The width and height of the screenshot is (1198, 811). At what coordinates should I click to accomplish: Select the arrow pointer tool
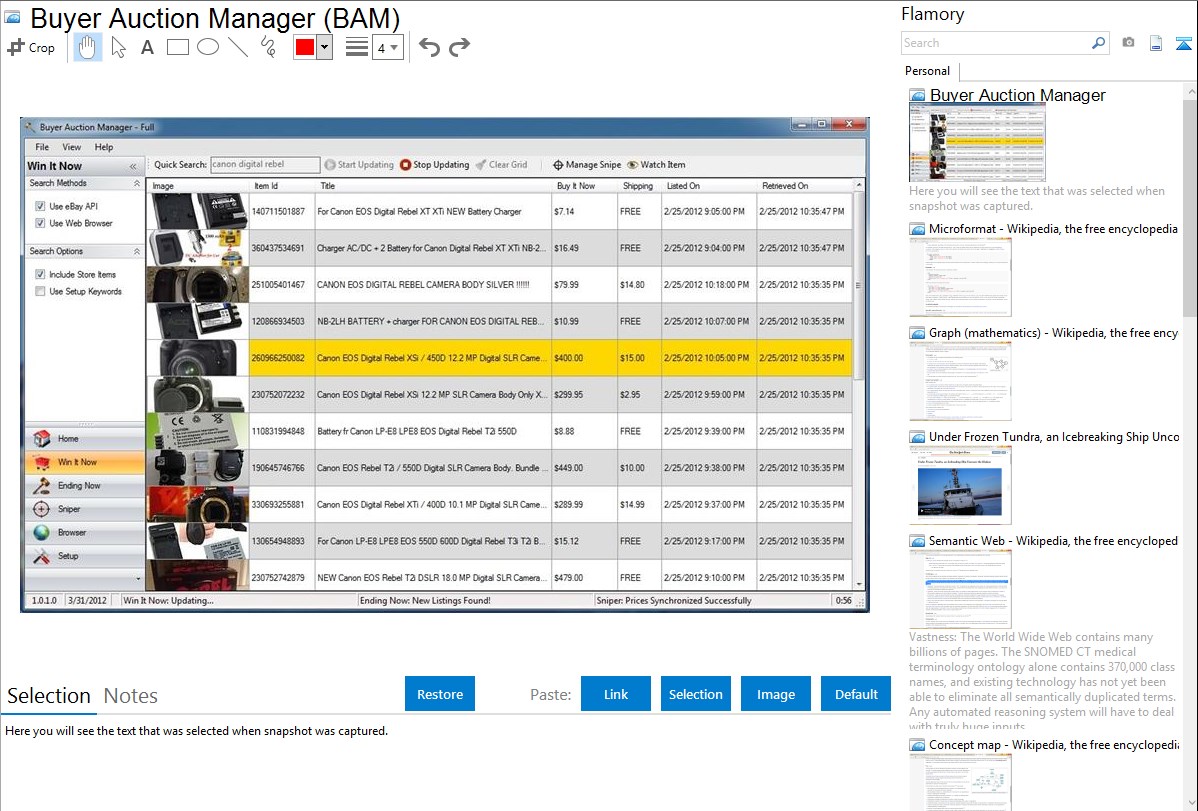pyautogui.click(x=118, y=47)
